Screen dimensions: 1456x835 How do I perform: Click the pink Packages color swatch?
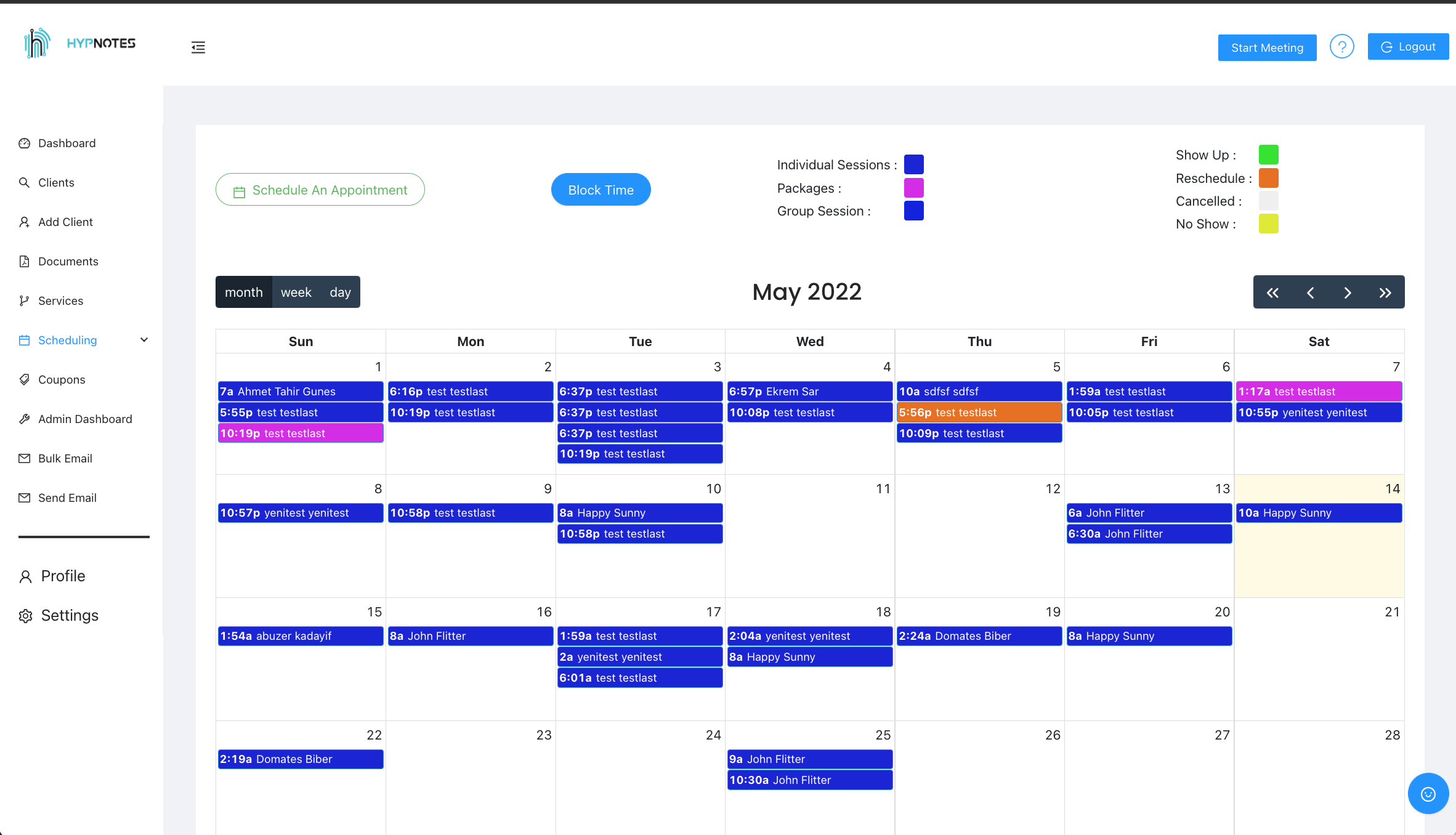914,188
